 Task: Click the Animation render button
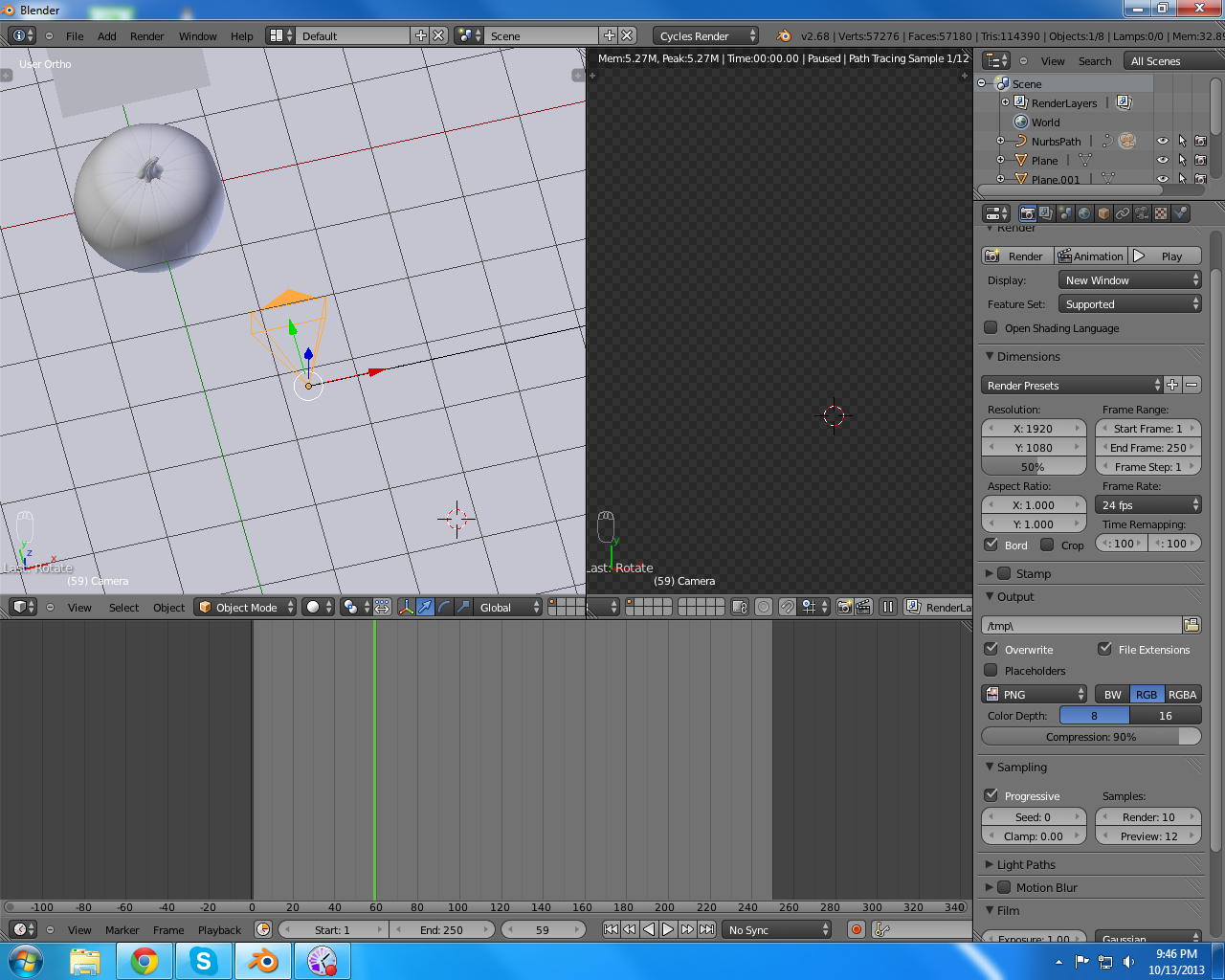[x=1090, y=256]
